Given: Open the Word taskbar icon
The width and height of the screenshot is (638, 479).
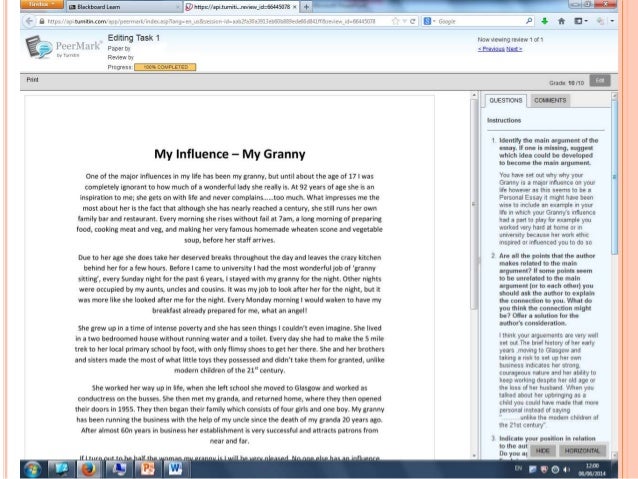Looking at the screenshot, I should 175,469.
